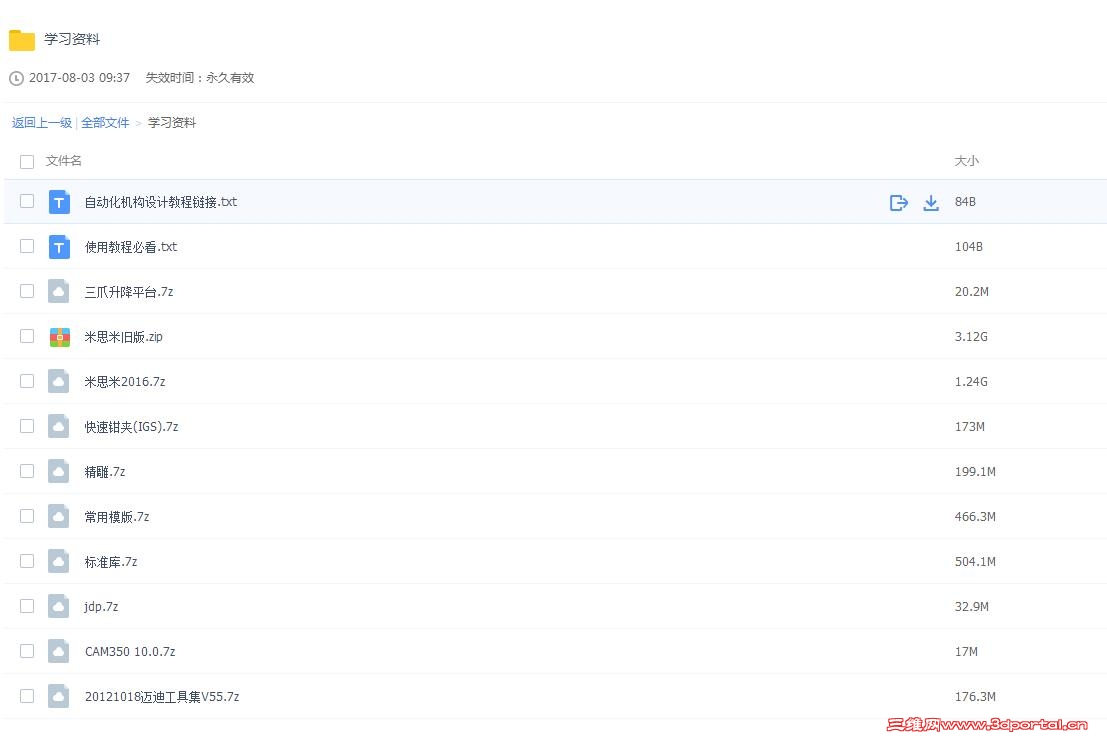The height and width of the screenshot is (738, 1107).
Task: Click the zip archive icon of 米思米旧版.zip
Action: 59,337
